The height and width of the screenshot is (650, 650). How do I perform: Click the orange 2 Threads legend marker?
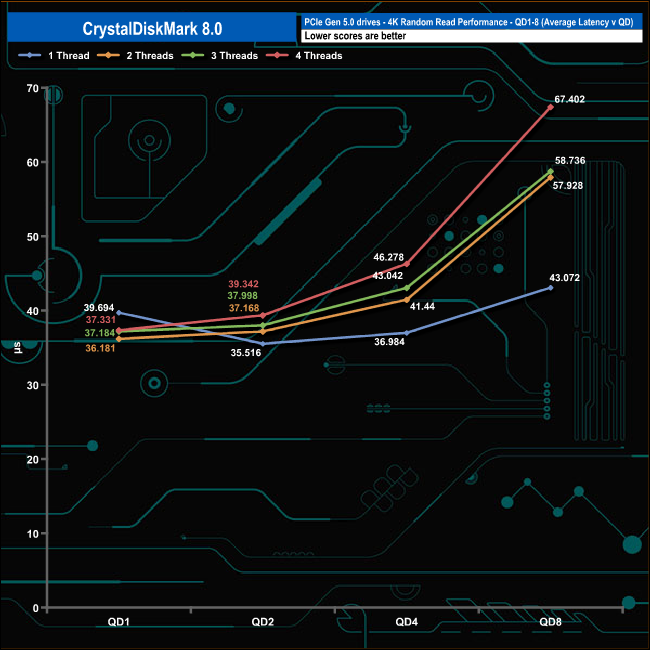108,55
